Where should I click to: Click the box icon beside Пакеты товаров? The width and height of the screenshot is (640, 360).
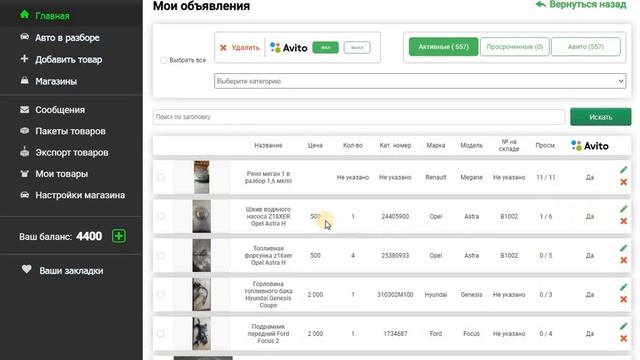[x=24, y=131]
